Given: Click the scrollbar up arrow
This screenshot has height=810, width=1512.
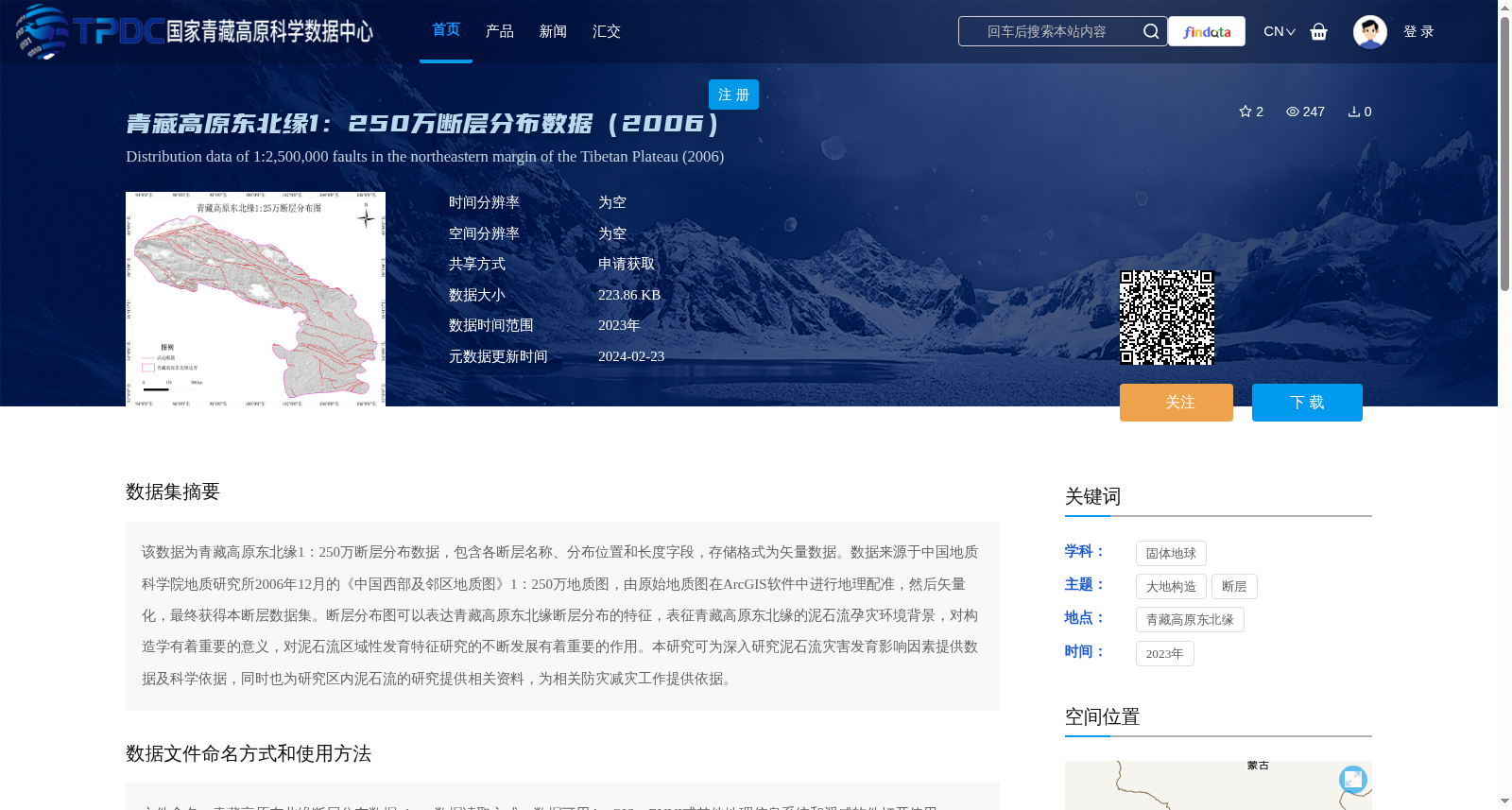Looking at the screenshot, I should click(x=1504, y=8).
